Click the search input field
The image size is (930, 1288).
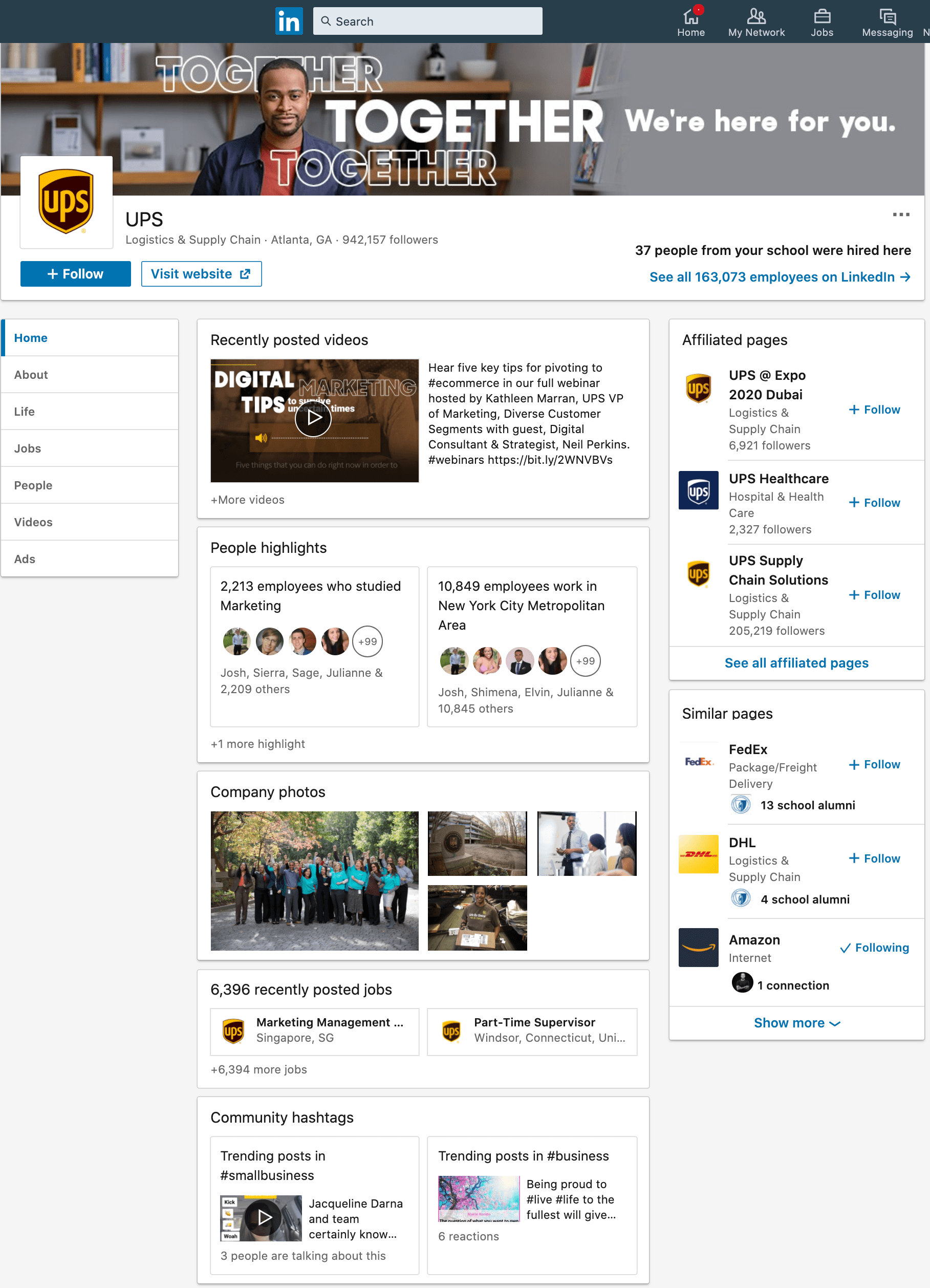click(x=427, y=20)
